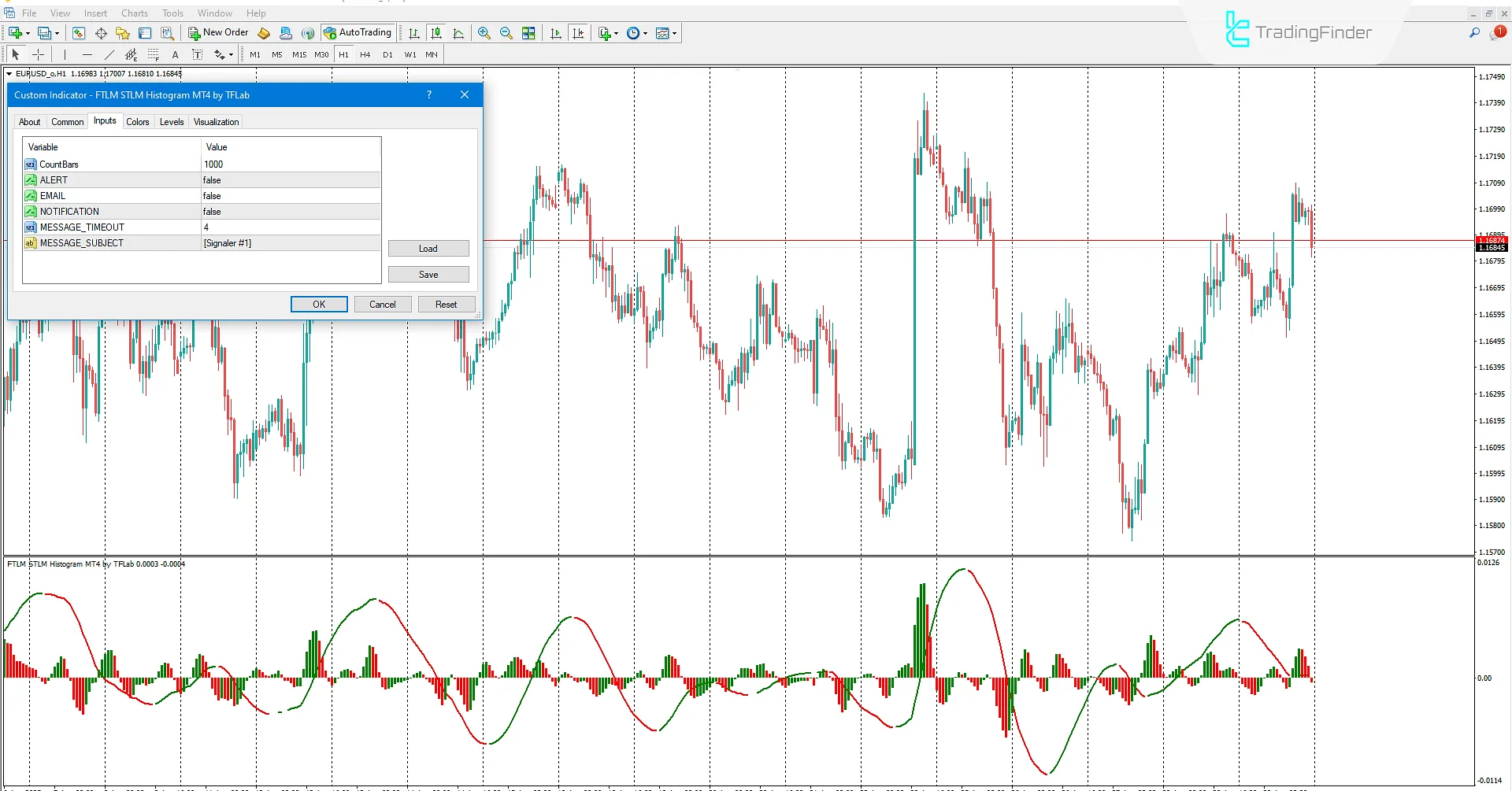Select the Crosshair tool
Viewport: 1512px width, 791px height.
point(38,54)
